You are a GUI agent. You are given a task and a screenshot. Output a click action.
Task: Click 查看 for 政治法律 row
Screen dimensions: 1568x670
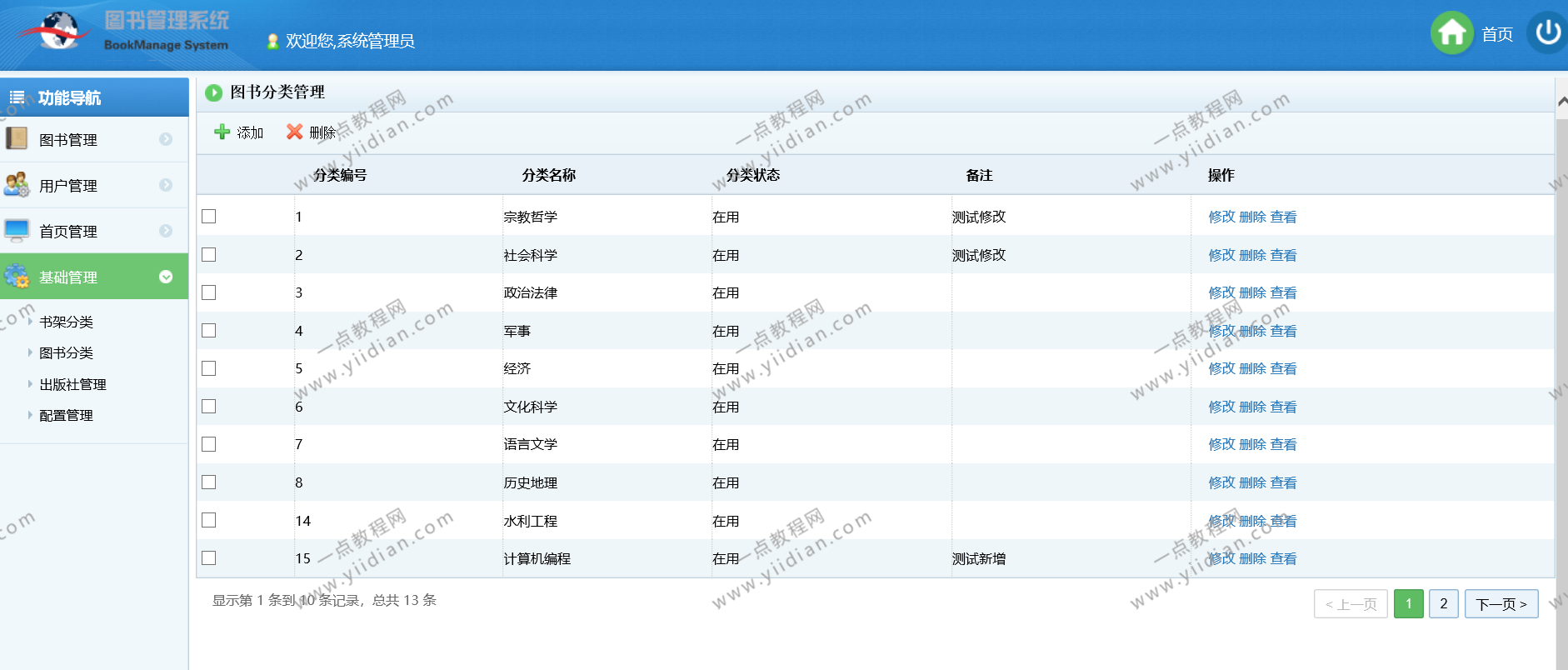(x=1283, y=292)
